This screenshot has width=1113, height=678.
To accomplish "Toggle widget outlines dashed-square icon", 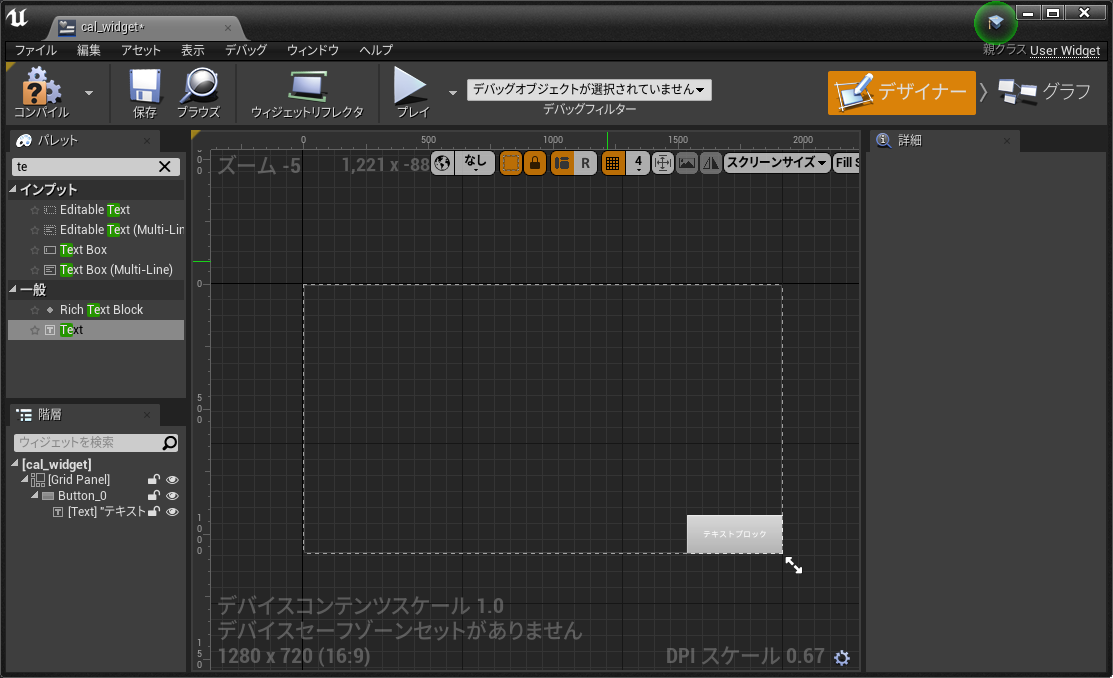I will 510,163.
